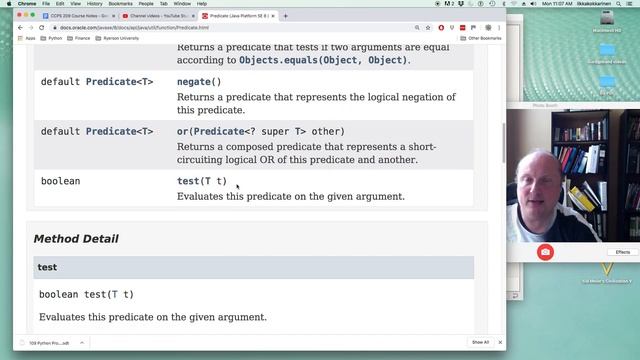Open the File menu
This screenshot has width=640, height=360.
click(x=46, y=4)
